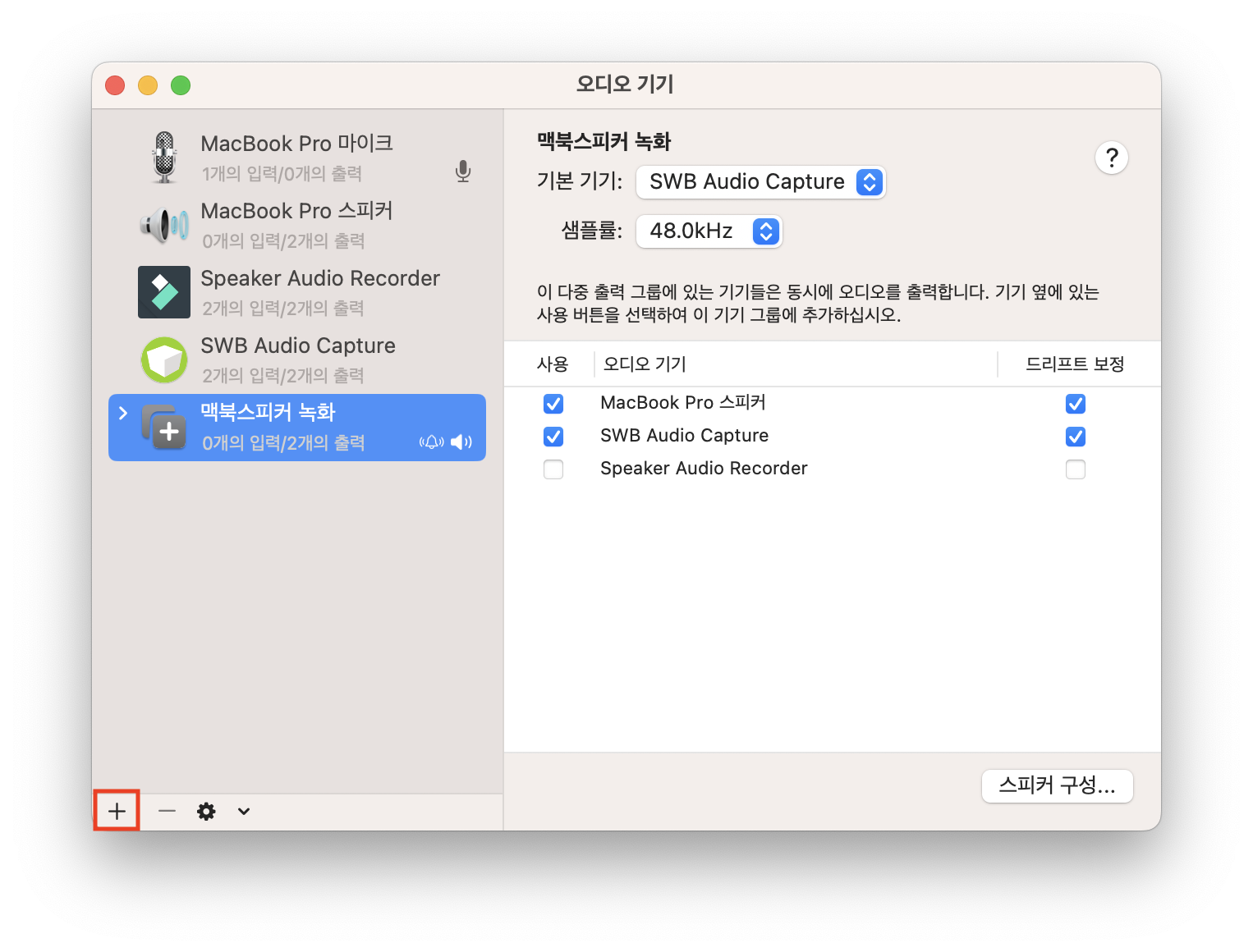Select Speaker Audio Recorder in sidebar list
Image resolution: width=1253 pixels, height=952 pixels.
(297, 292)
